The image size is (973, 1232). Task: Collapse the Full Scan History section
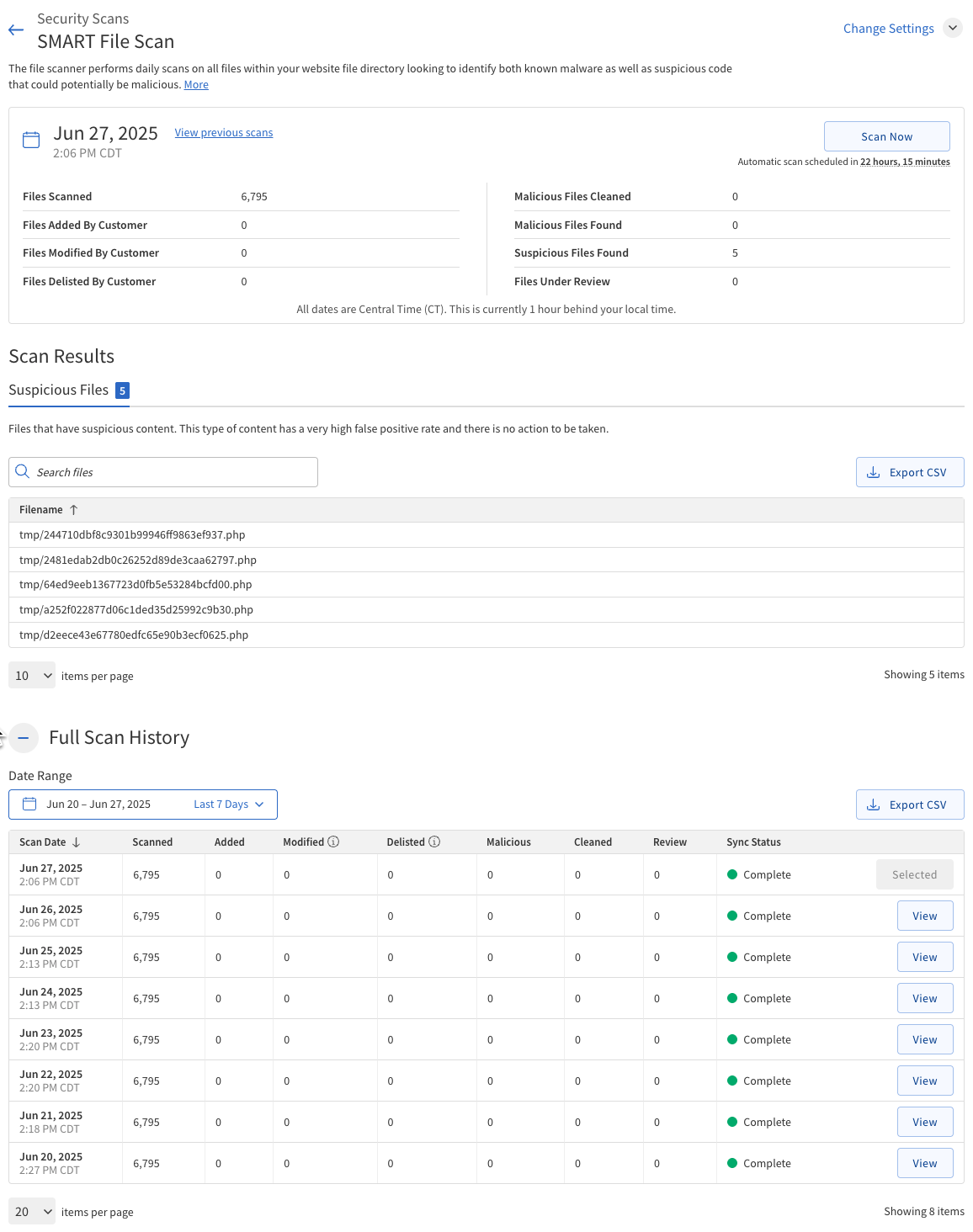click(x=24, y=738)
